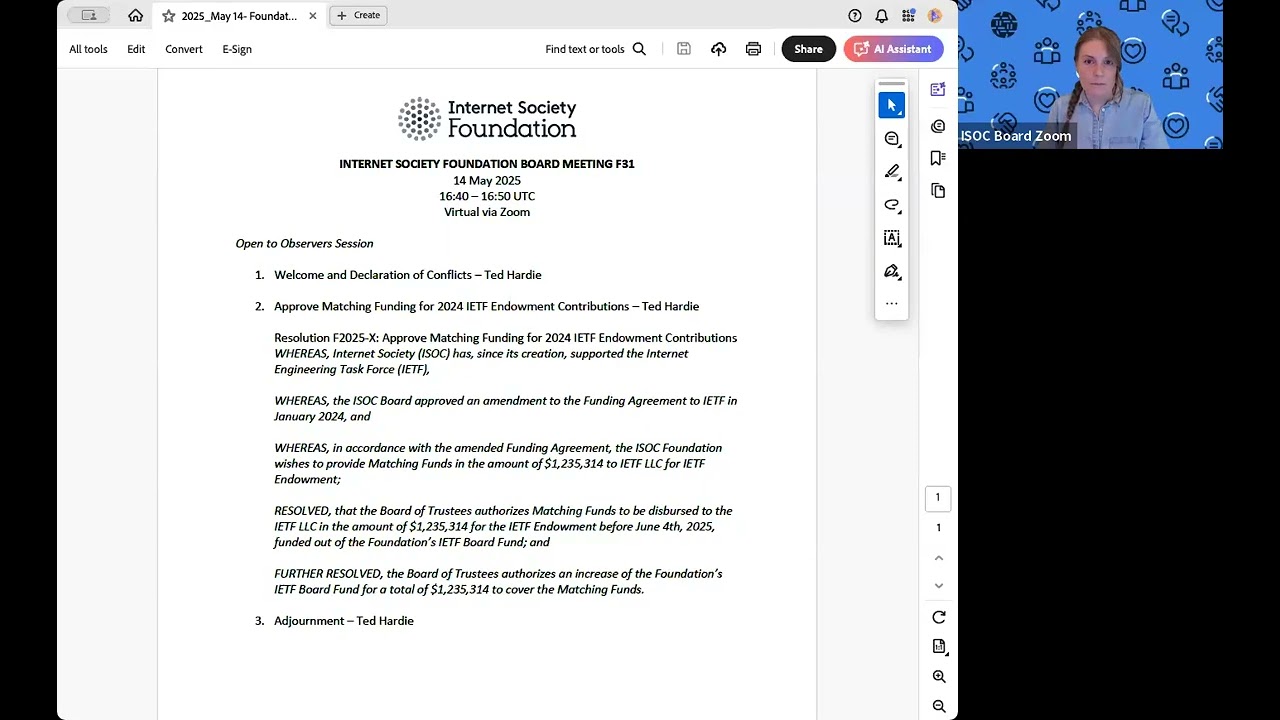Open the generative summary panel icon
The width and height of the screenshot is (1280, 720).
tap(938, 90)
